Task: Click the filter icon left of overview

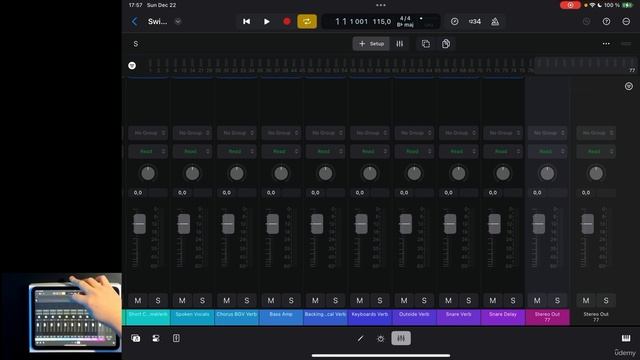Action: 132,65
